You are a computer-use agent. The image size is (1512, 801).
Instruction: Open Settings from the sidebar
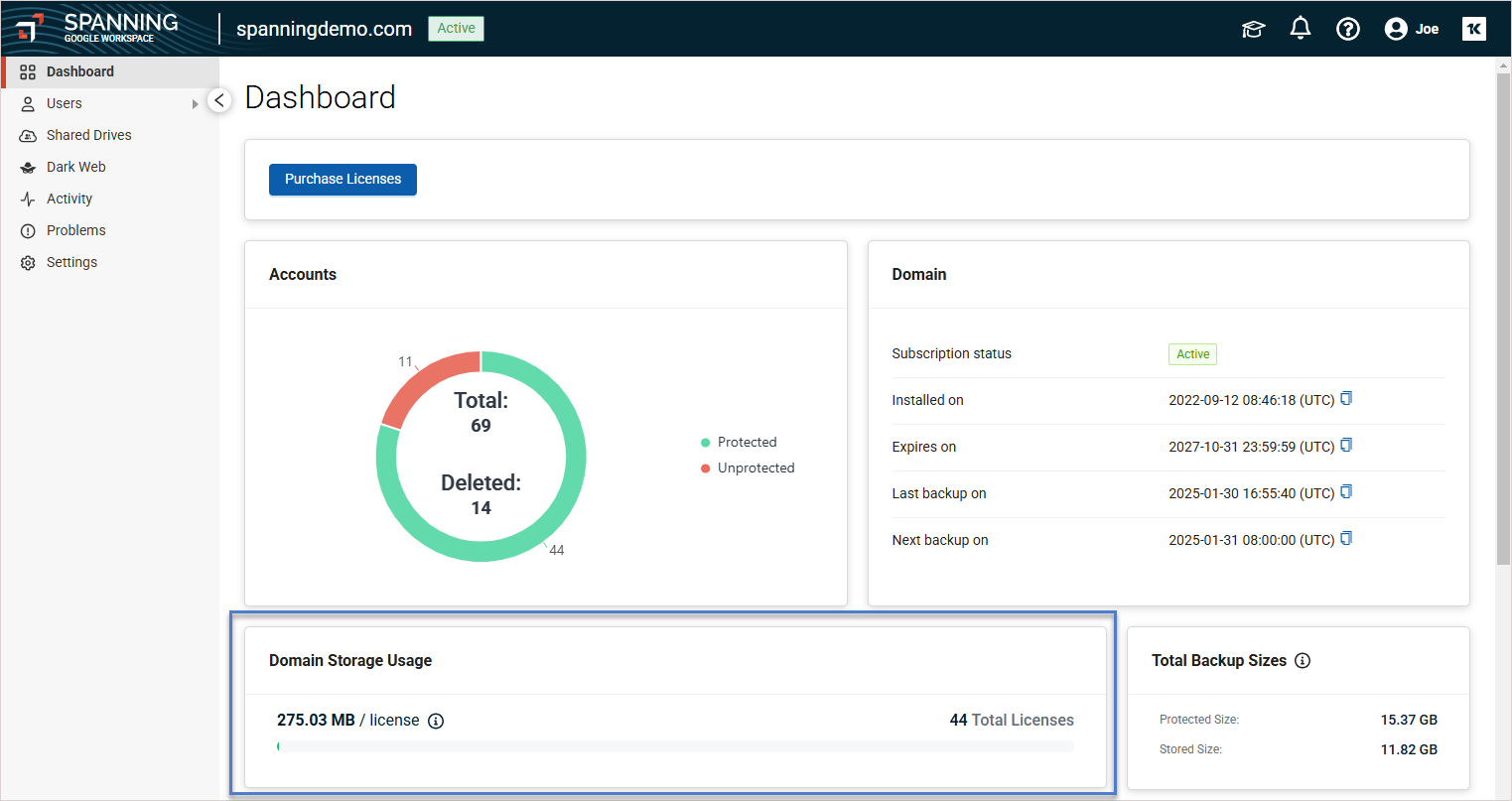coord(71,262)
